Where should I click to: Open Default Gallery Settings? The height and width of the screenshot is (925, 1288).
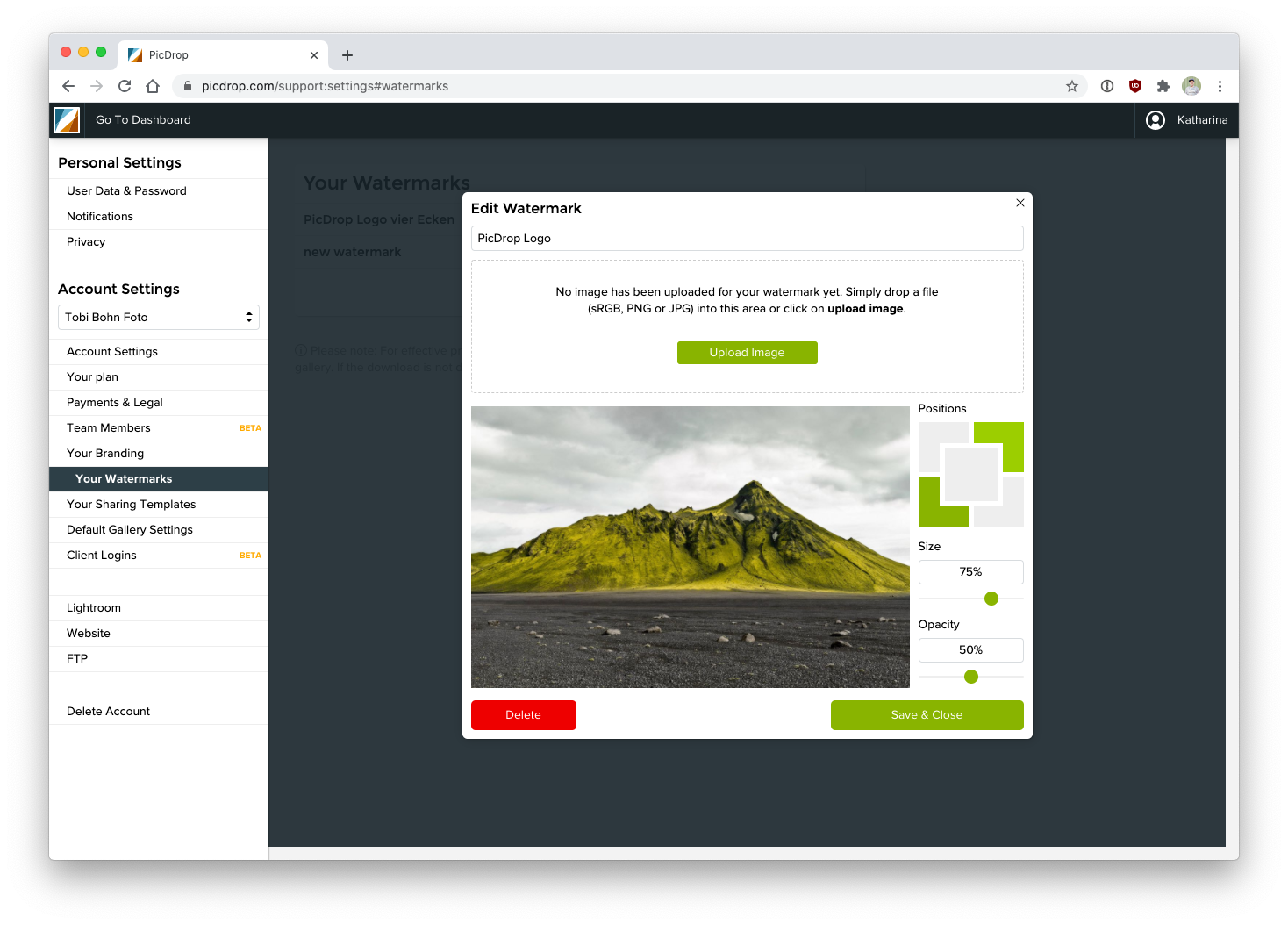click(159, 530)
